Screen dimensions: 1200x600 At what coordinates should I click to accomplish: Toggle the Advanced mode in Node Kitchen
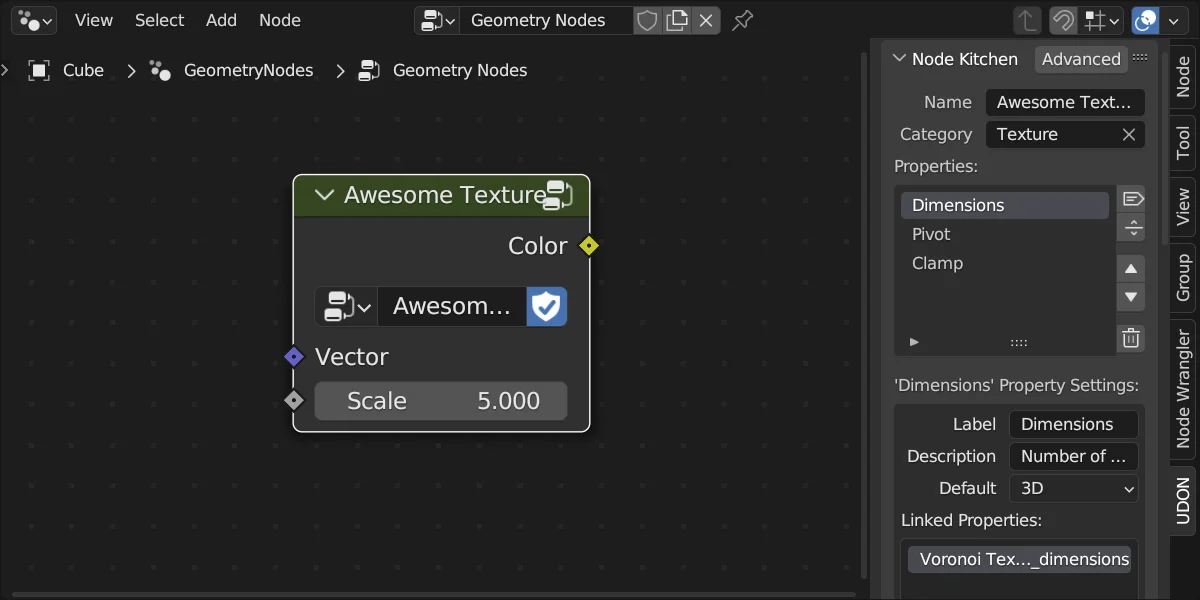pos(1081,59)
